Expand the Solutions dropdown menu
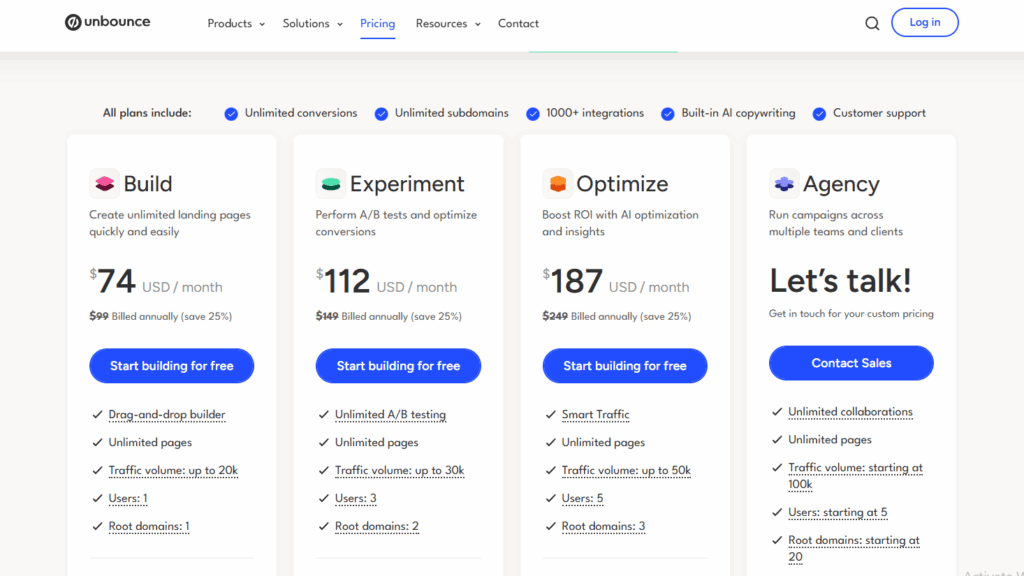 [x=312, y=24]
